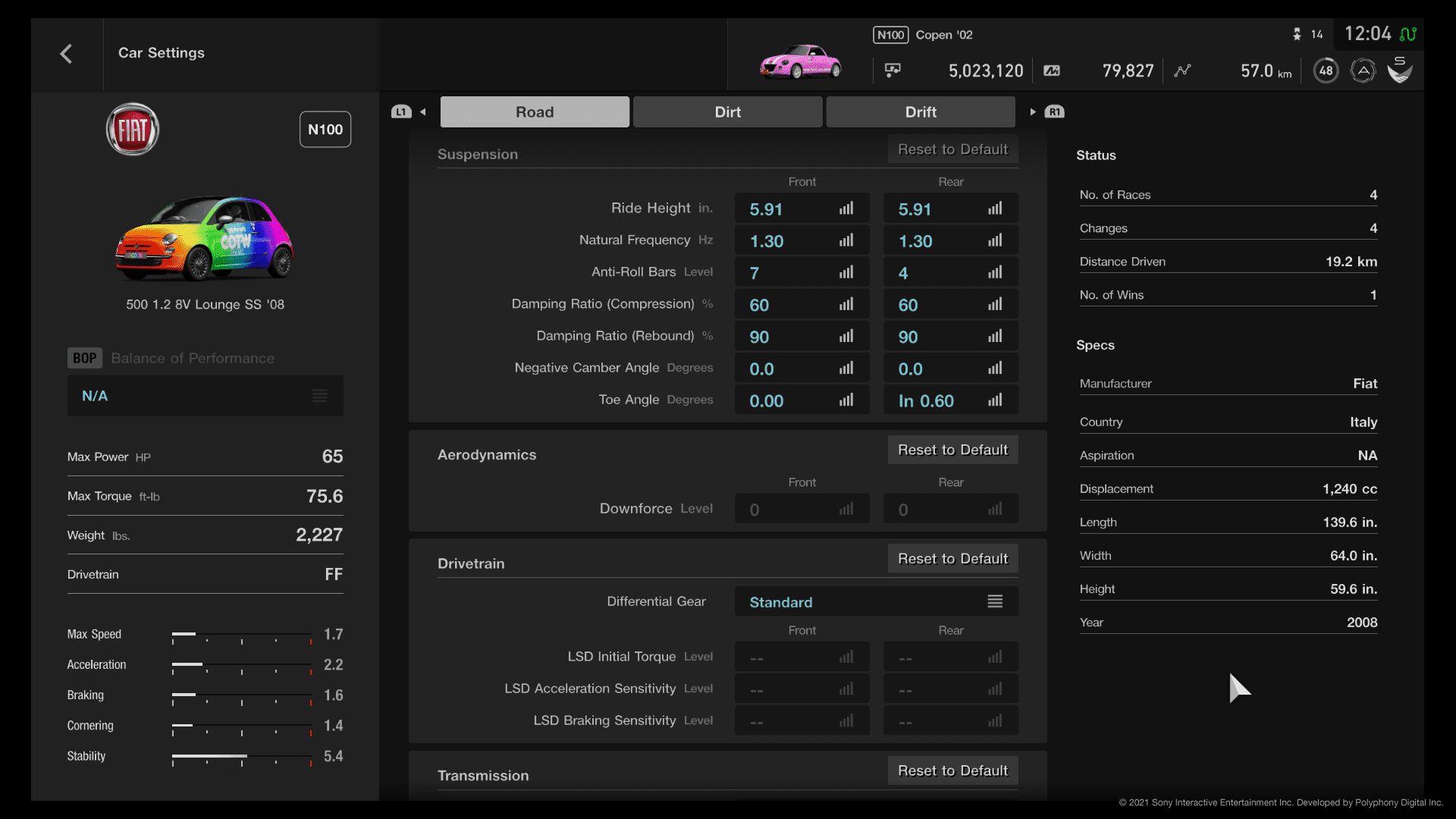The image size is (1456, 819).
Task: Adjust front Natural Frequency 1.30
Action: coord(802,240)
